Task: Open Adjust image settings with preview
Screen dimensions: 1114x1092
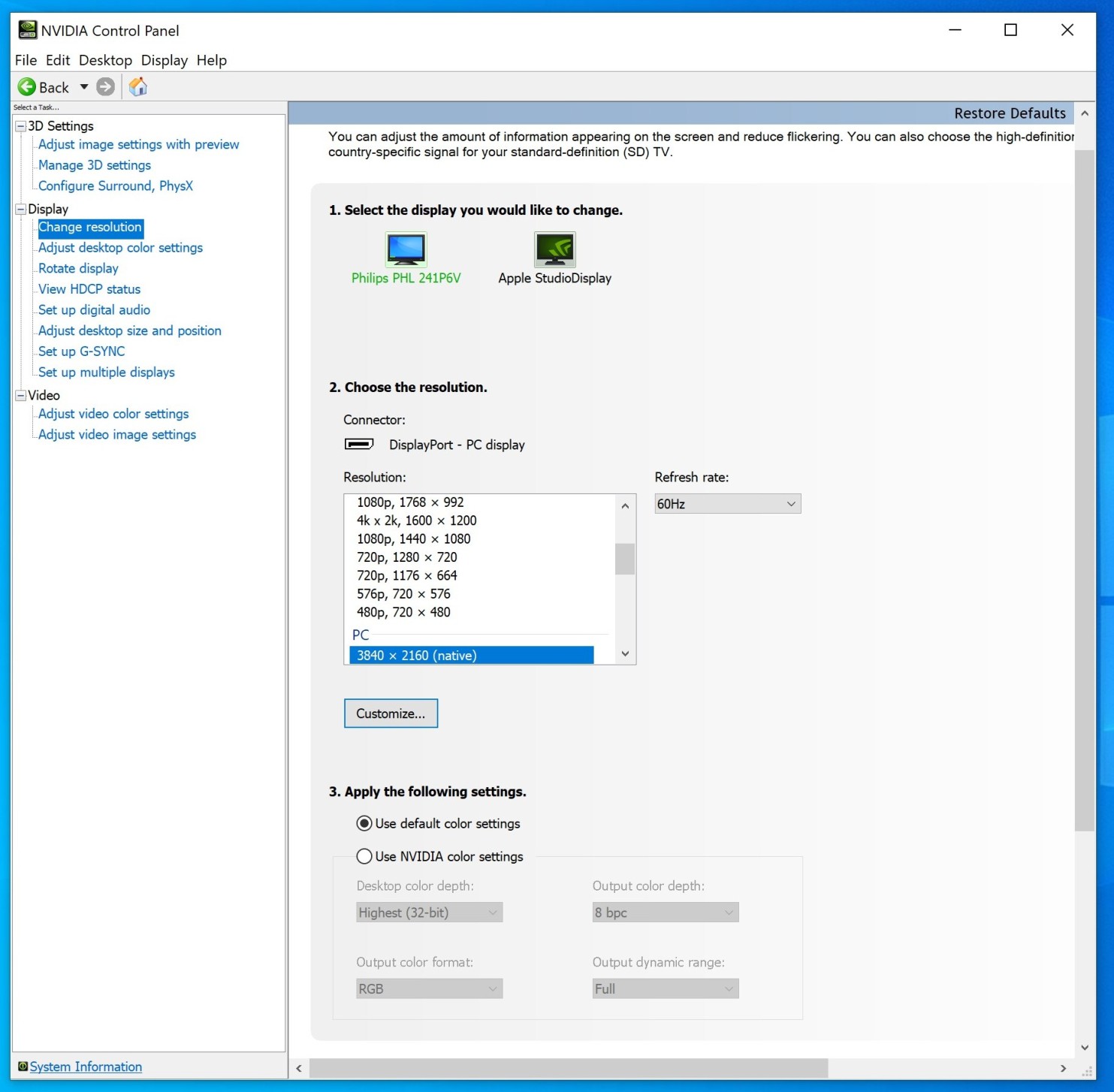Action: point(139,144)
